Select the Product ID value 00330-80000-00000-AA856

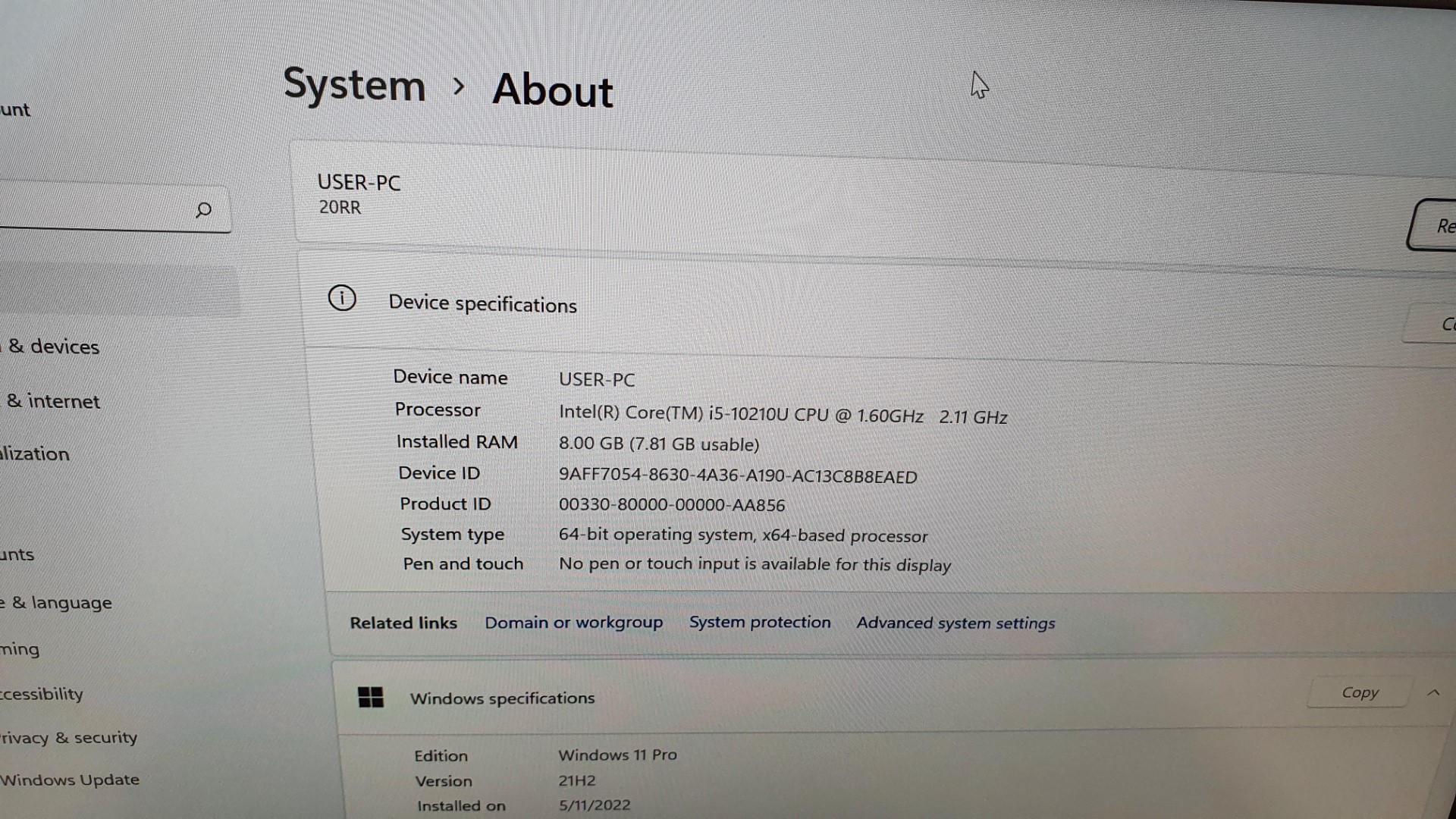(672, 505)
